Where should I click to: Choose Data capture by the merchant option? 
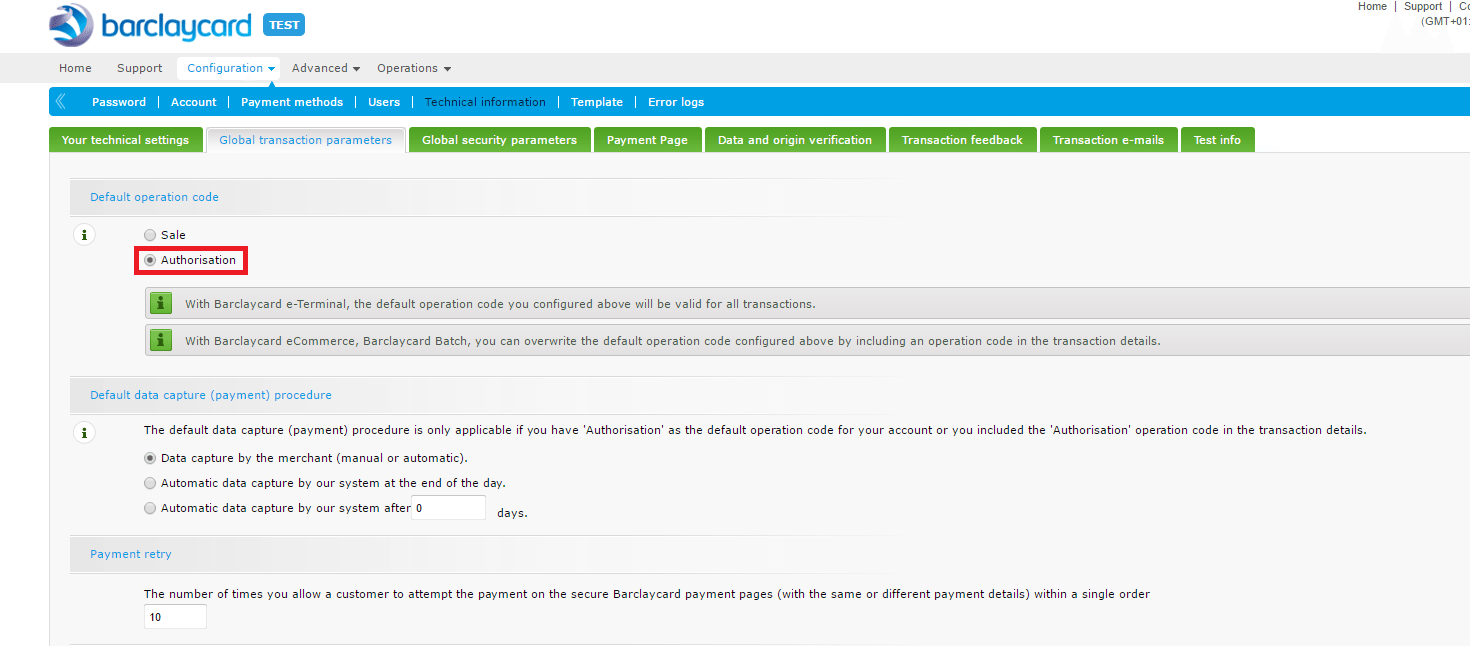(x=150, y=458)
